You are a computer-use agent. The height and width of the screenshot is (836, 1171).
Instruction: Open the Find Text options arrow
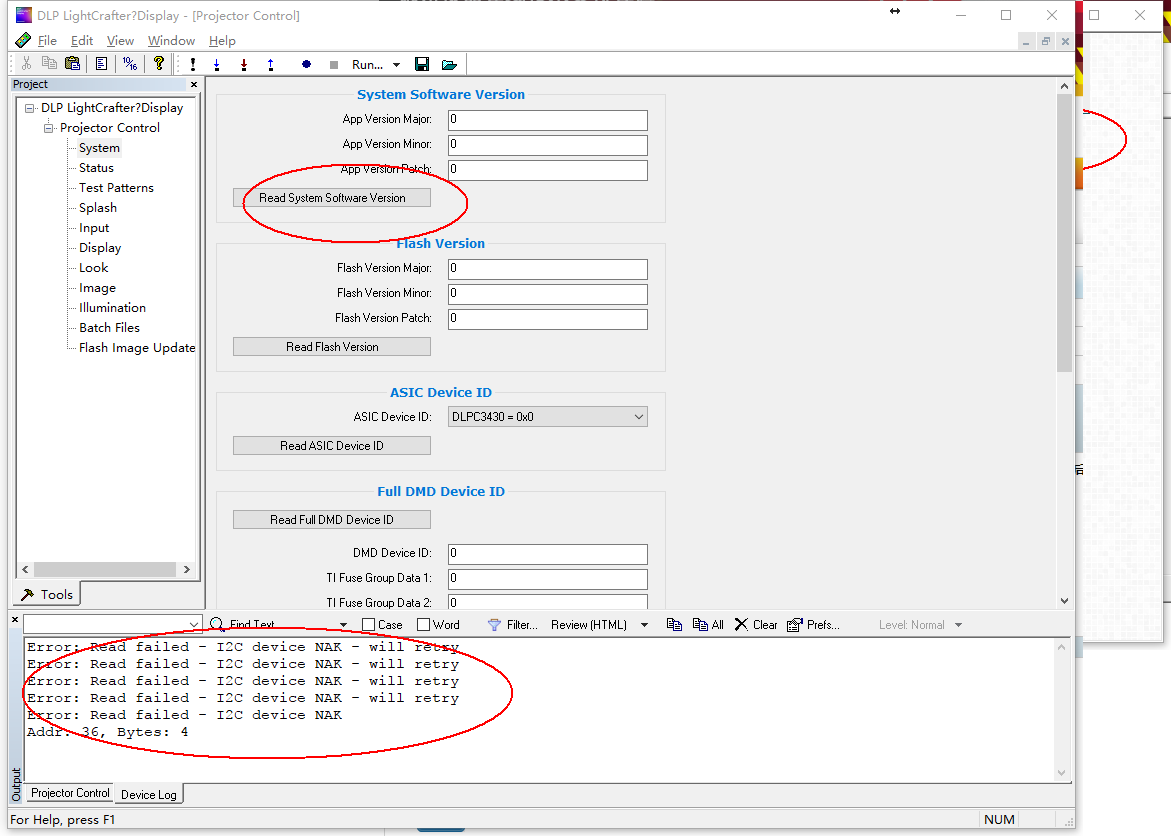(344, 625)
